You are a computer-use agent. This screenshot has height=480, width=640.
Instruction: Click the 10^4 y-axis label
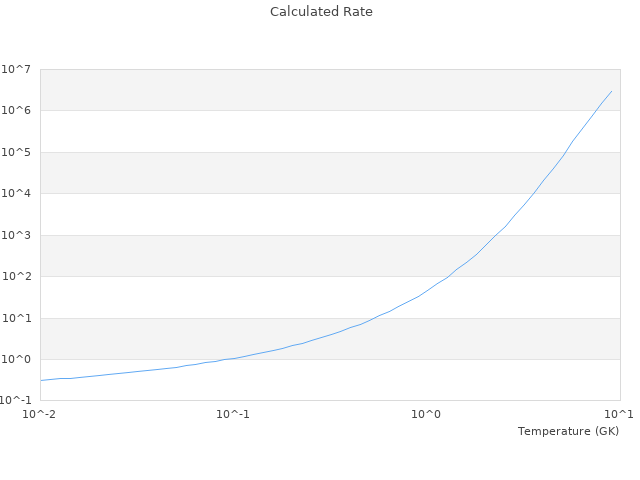(x=16, y=194)
